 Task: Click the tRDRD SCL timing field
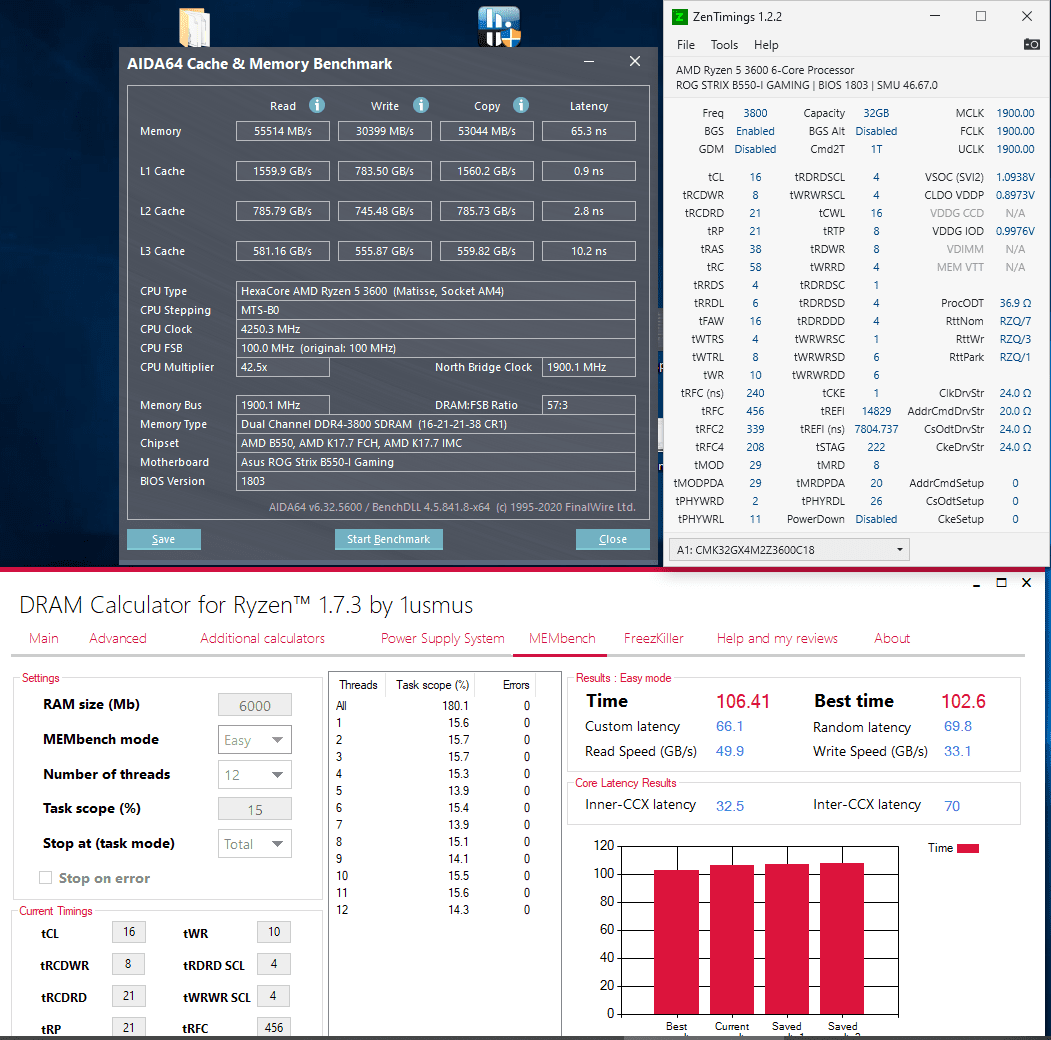point(273,964)
